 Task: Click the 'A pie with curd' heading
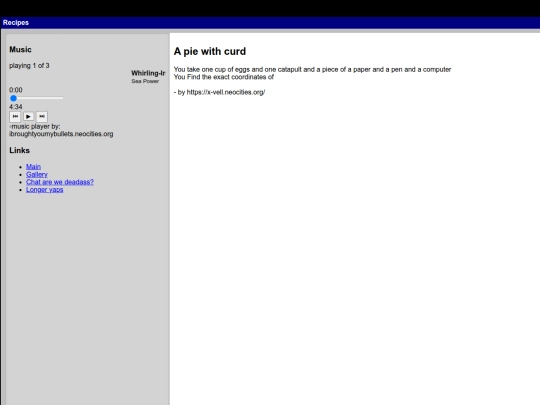[210, 51]
